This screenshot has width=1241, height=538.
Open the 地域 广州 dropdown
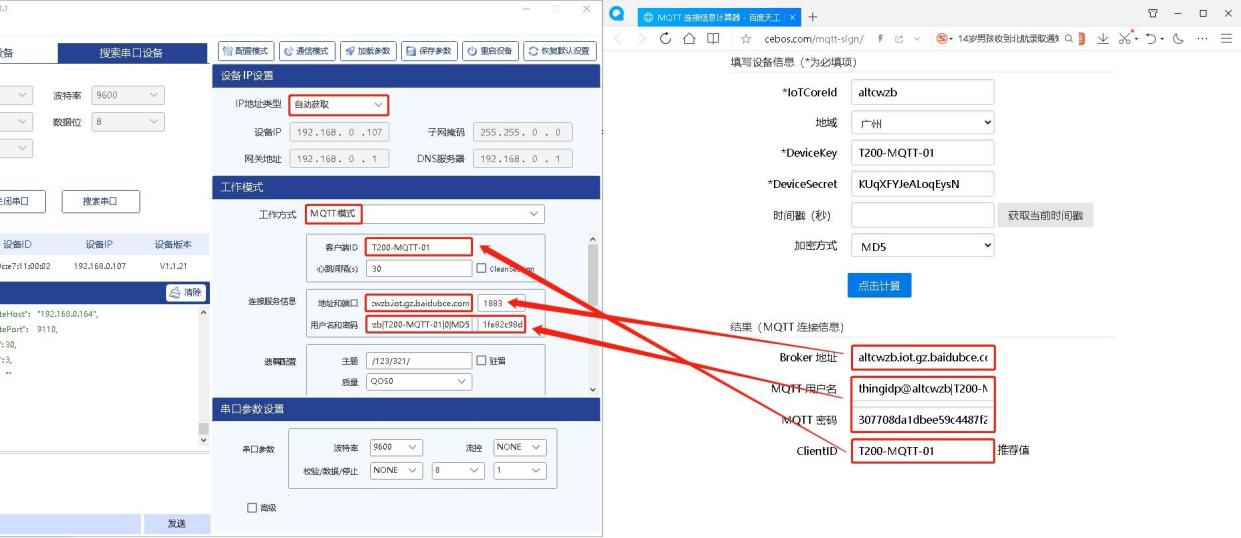(x=923, y=123)
